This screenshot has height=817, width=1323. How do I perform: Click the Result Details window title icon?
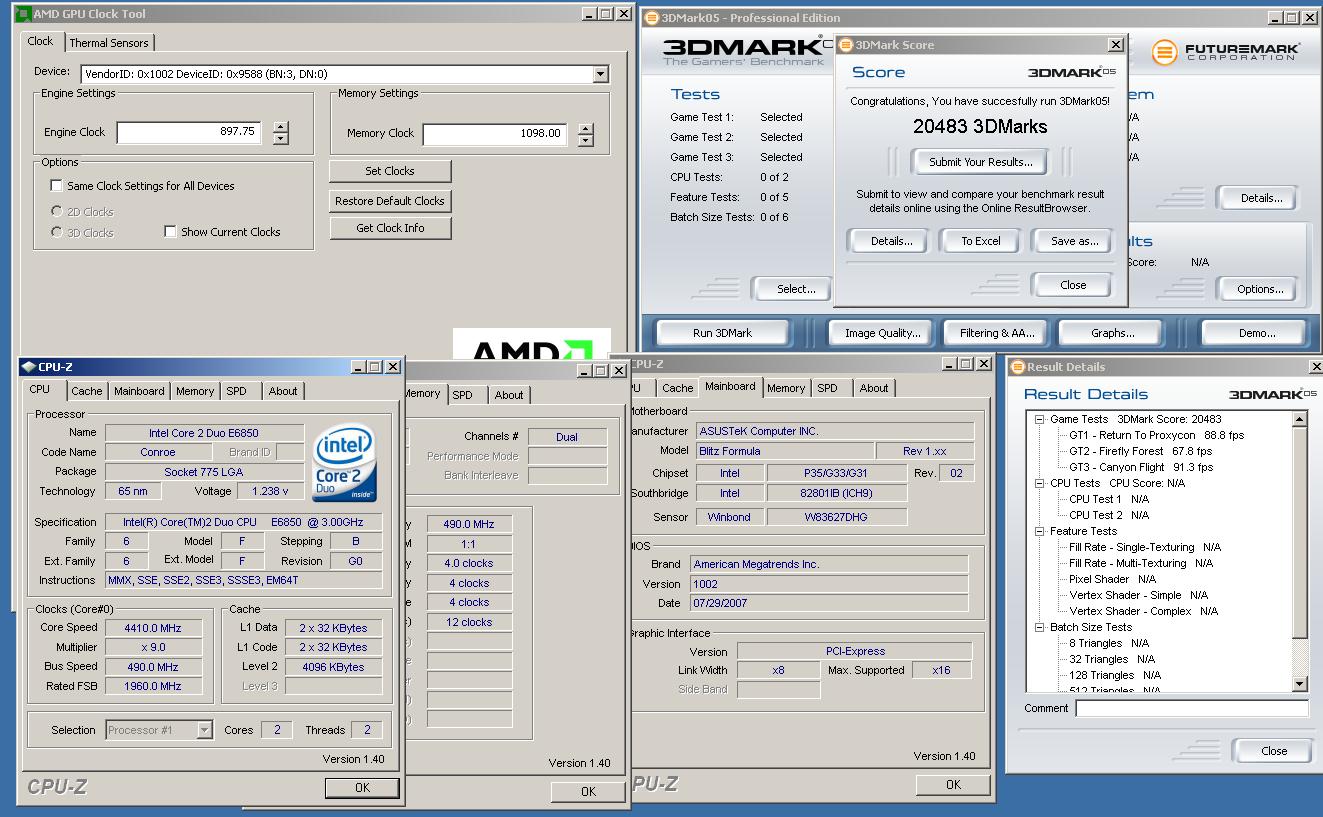[1017, 367]
